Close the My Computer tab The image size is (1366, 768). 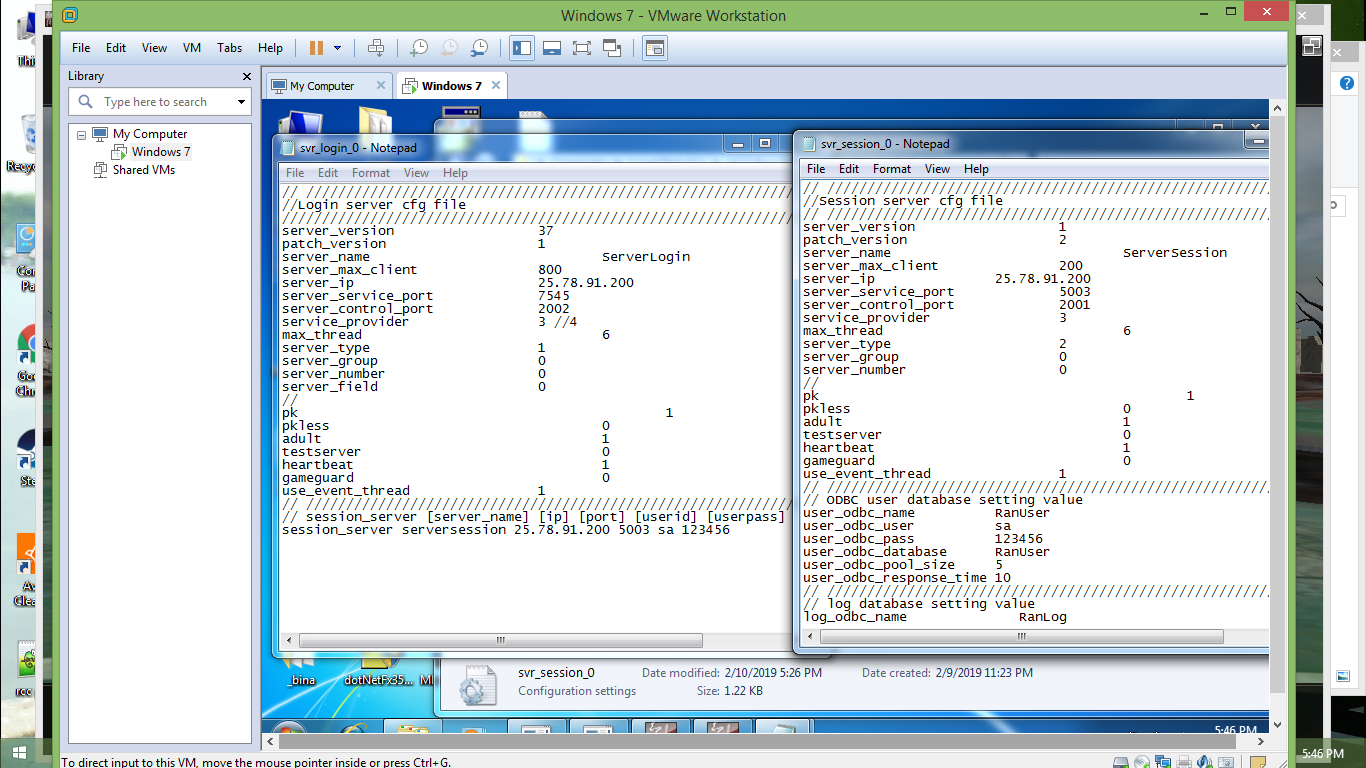[380, 85]
